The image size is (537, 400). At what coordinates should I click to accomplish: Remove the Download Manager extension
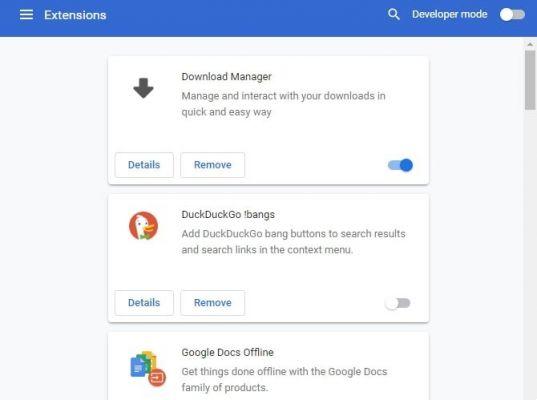(x=213, y=165)
